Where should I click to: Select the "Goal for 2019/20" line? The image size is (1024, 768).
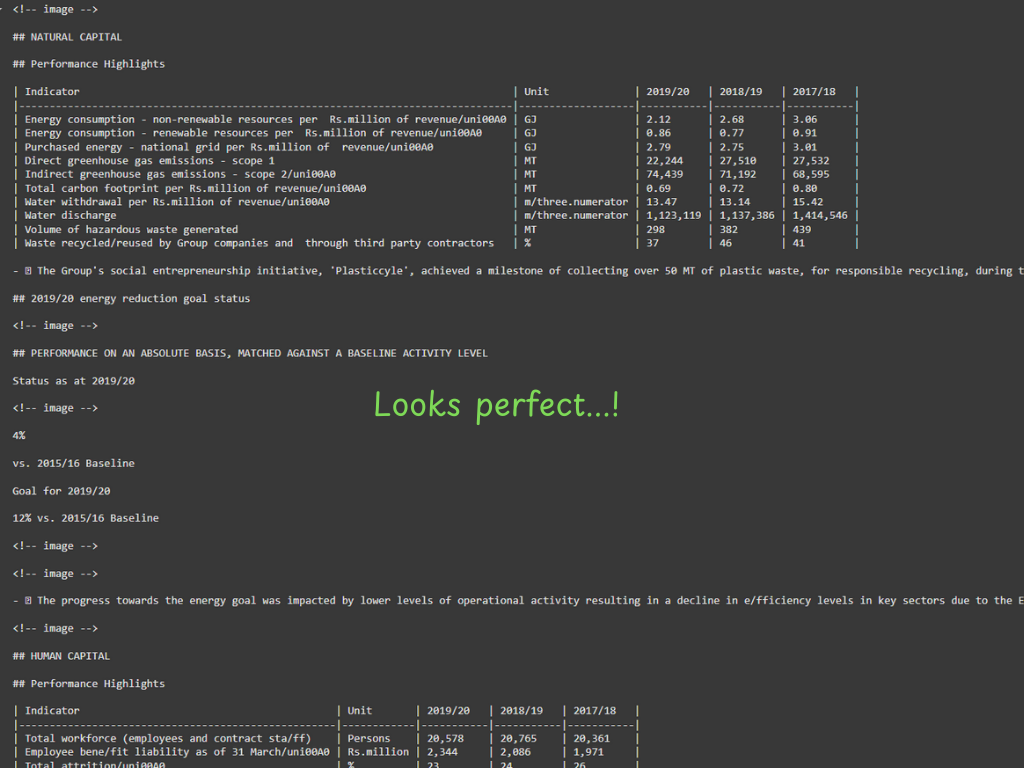click(x=61, y=491)
